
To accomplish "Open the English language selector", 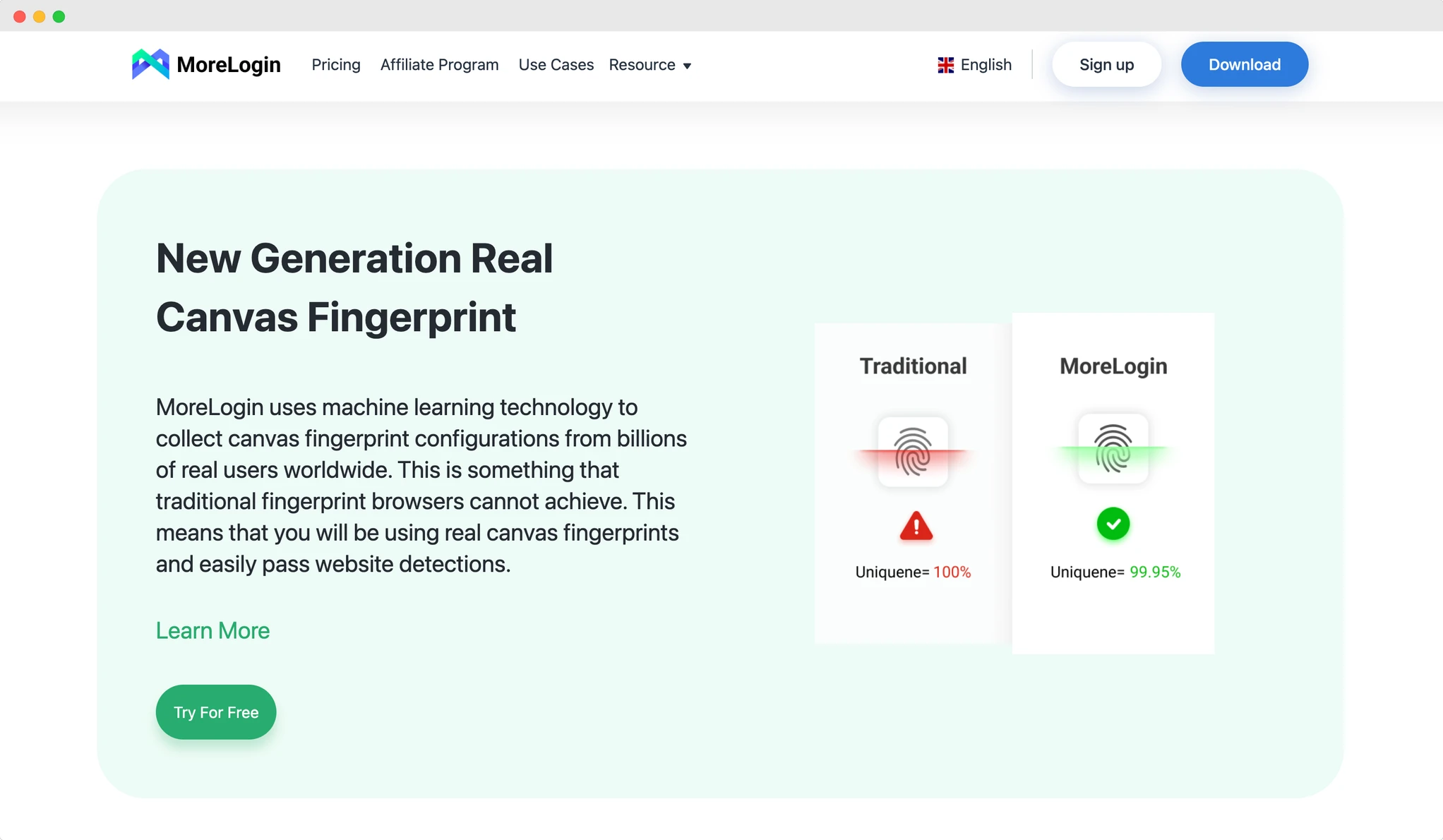I will tap(974, 65).
